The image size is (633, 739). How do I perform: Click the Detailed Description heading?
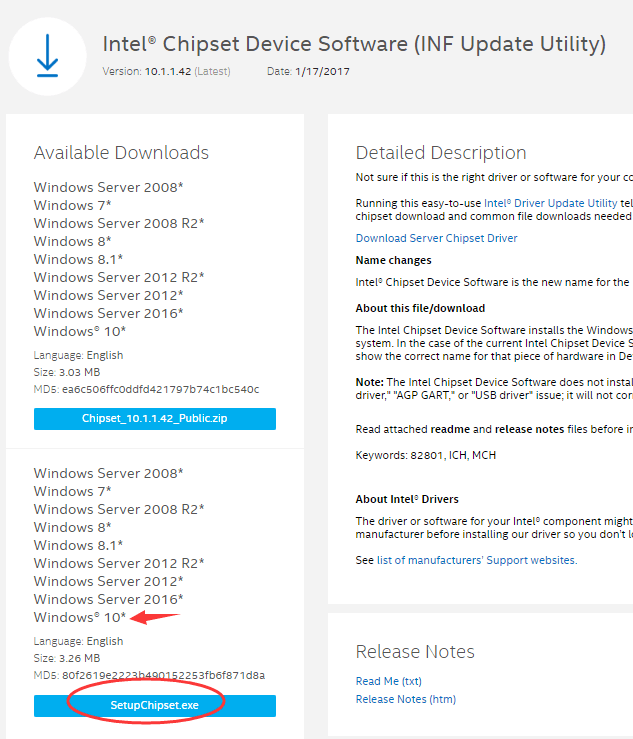pyautogui.click(x=440, y=153)
